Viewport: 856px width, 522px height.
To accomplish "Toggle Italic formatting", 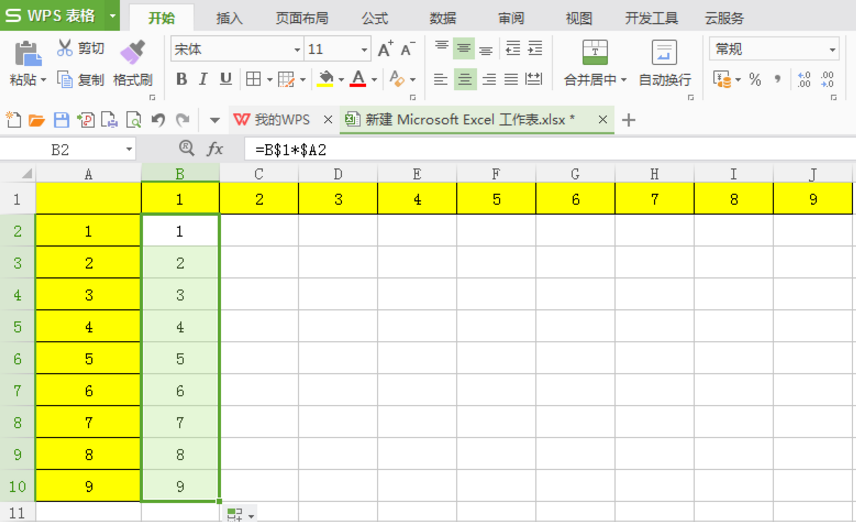I will (203, 79).
